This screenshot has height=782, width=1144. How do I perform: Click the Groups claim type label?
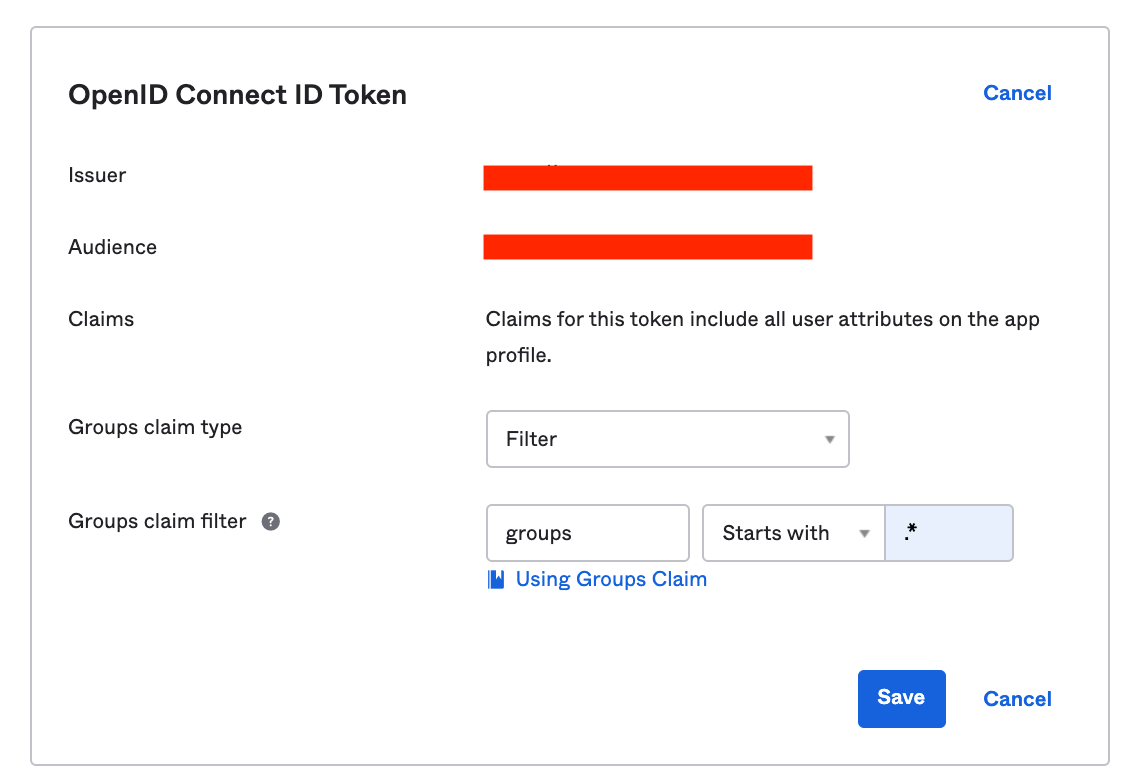point(155,427)
